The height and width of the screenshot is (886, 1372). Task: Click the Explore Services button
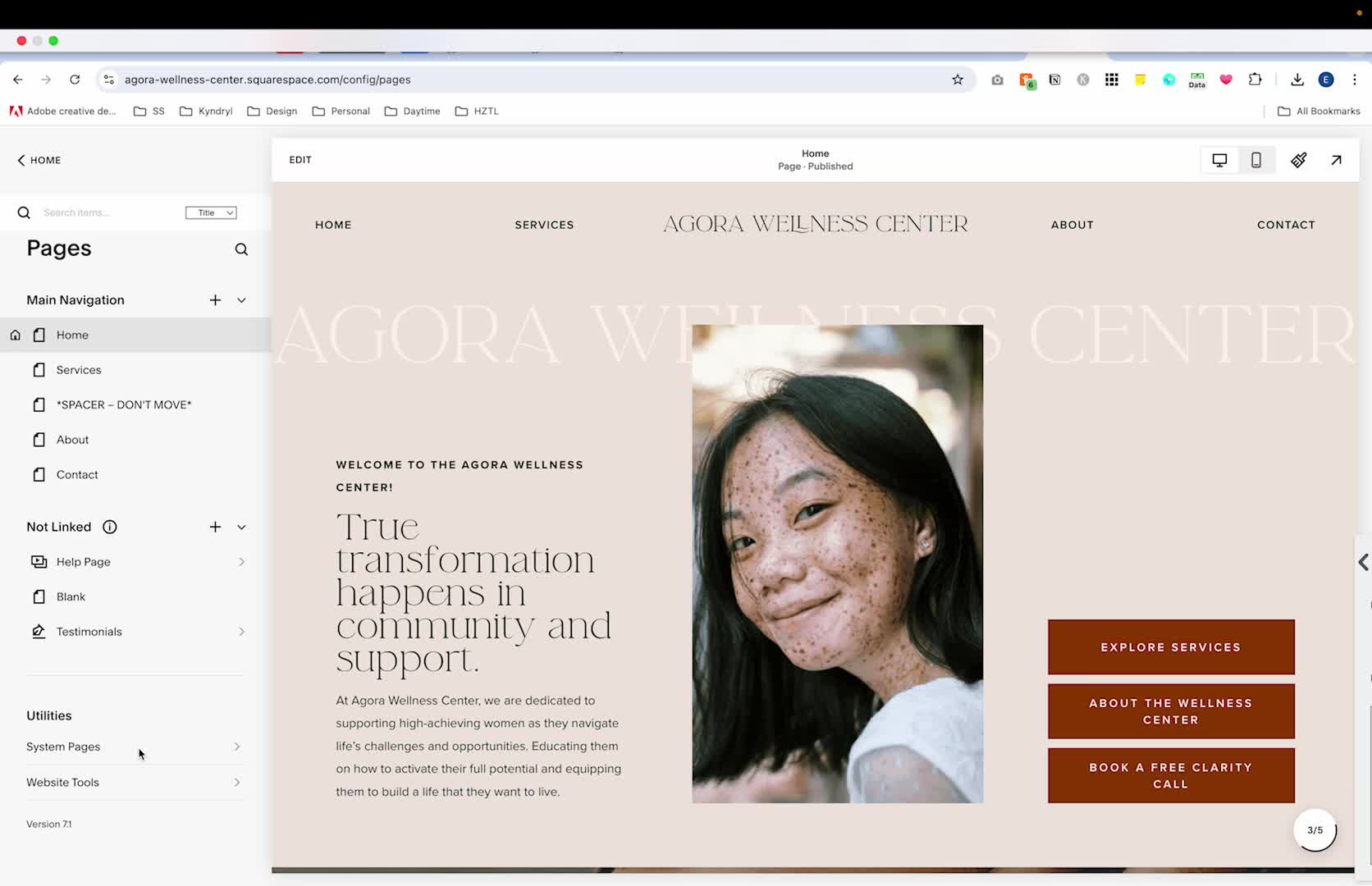pos(1171,647)
